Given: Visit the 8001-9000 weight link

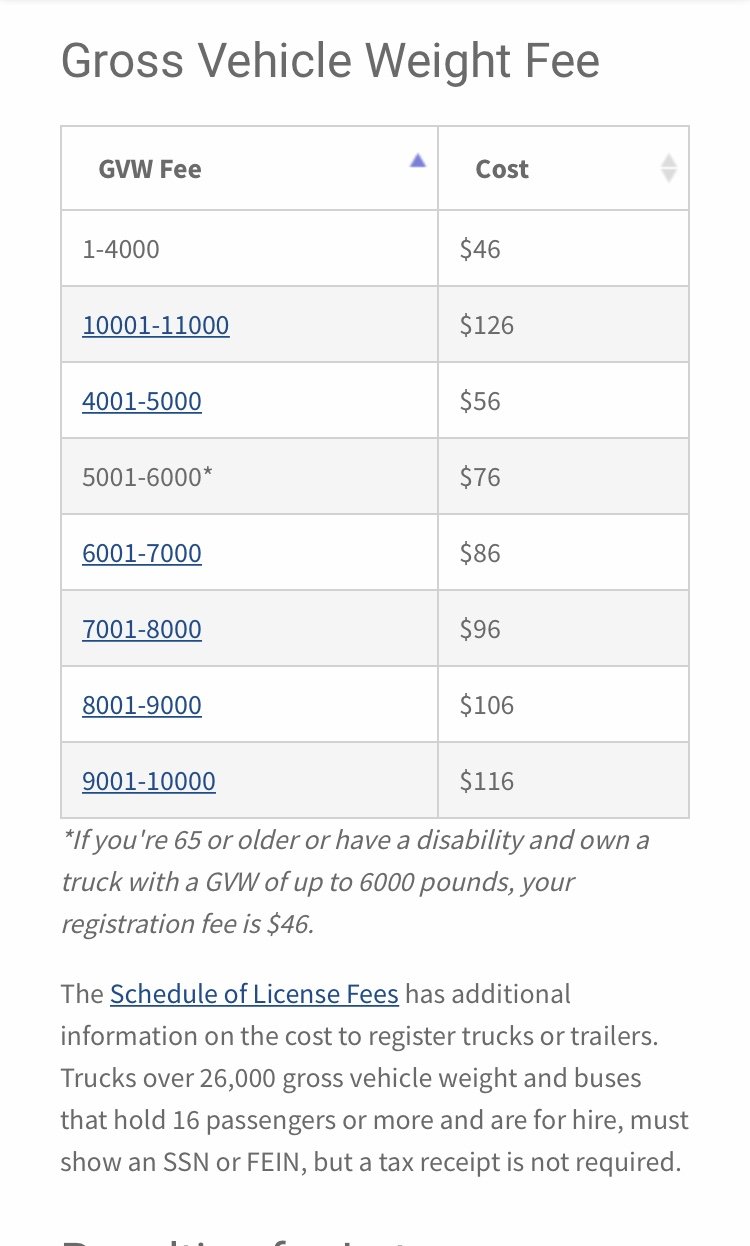Looking at the screenshot, I should [x=142, y=705].
